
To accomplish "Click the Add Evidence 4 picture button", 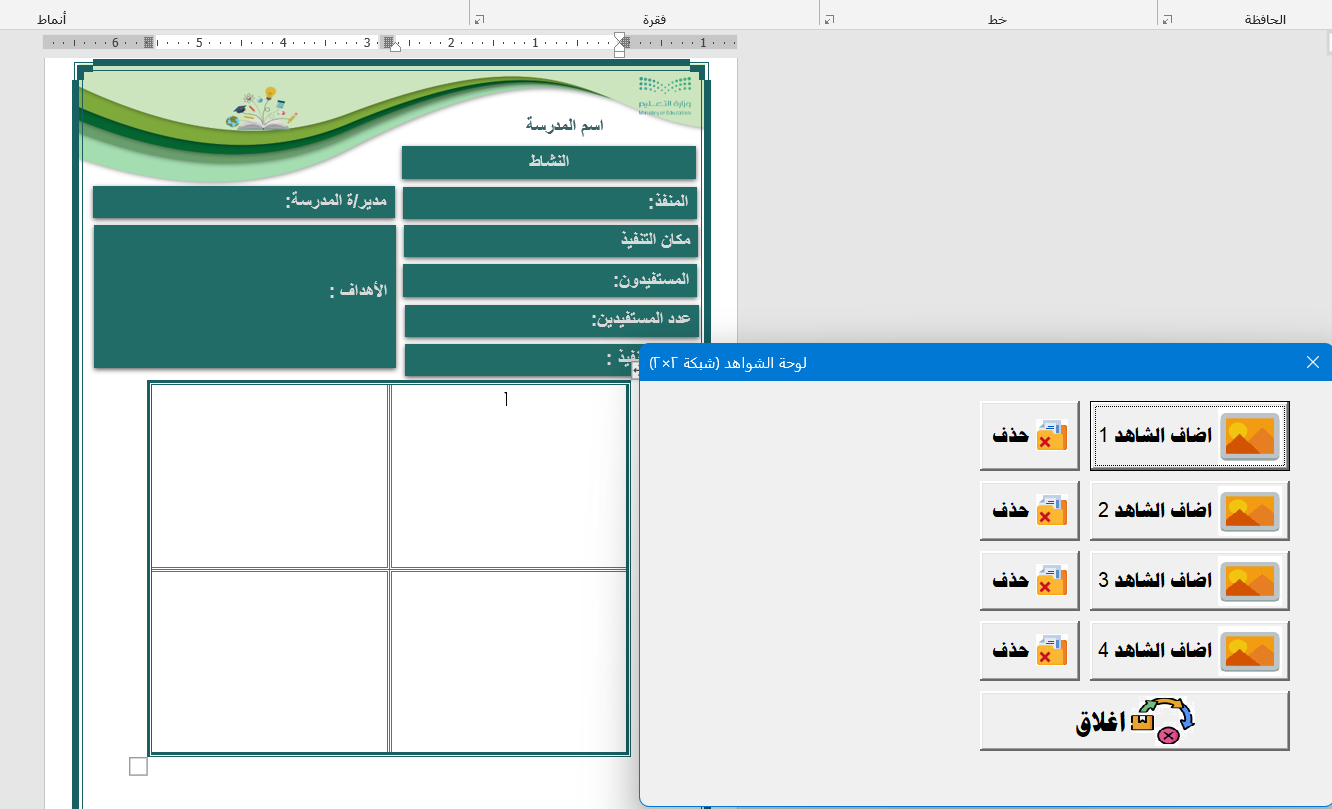I will (x=1189, y=650).
